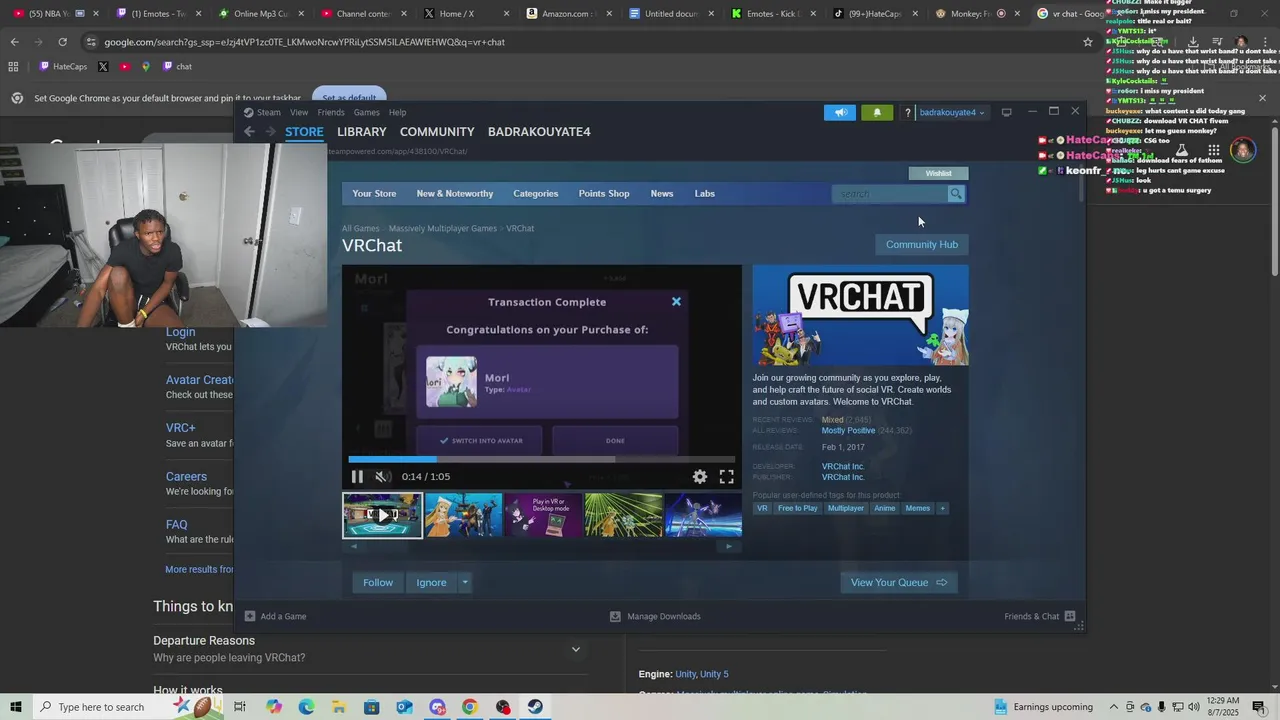
Task: Open the Help menu in Steam
Action: click(x=397, y=112)
